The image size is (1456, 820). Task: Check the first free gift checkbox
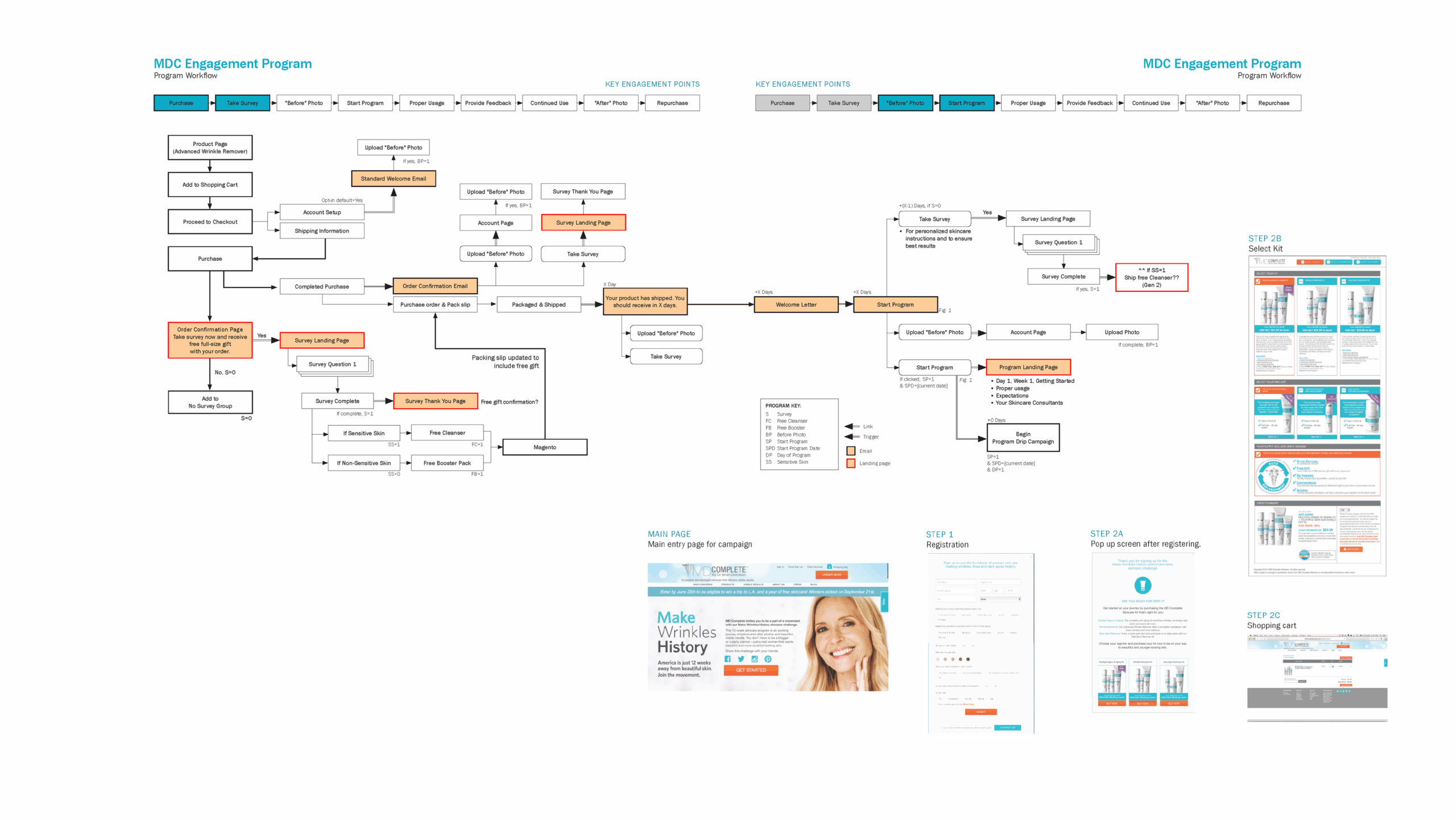[1258, 390]
